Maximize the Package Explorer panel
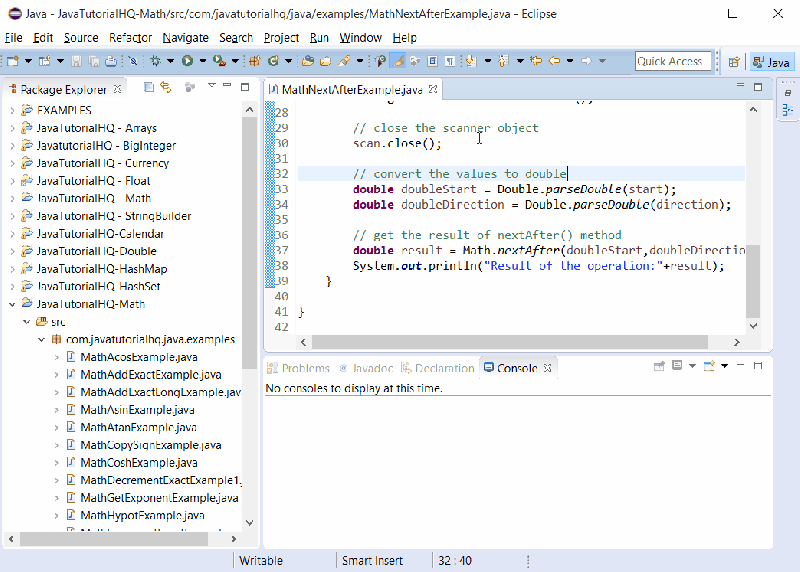The image size is (800, 572). tap(245, 87)
